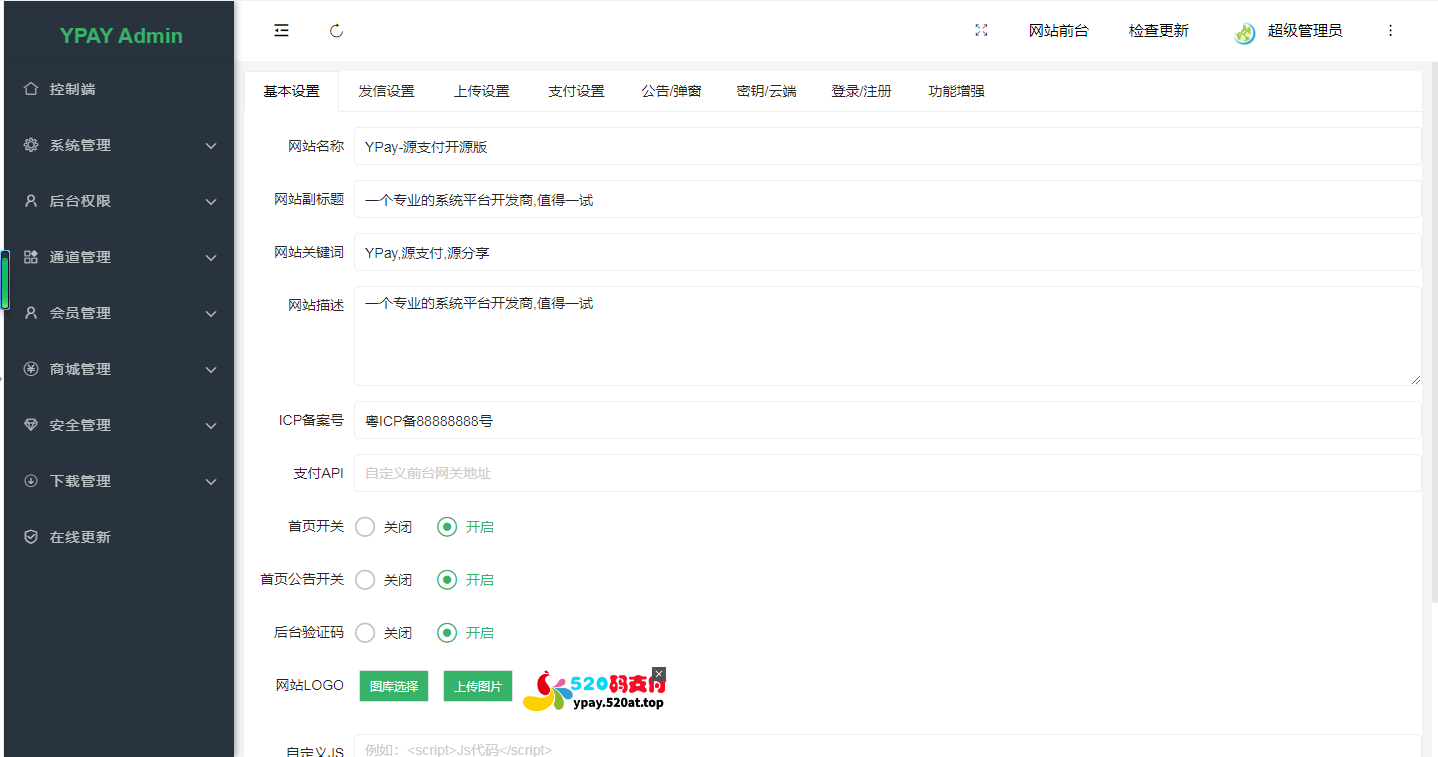1438x757 pixels.
Task: Click the 安全管理 diamond icon
Action: click(x=31, y=425)
